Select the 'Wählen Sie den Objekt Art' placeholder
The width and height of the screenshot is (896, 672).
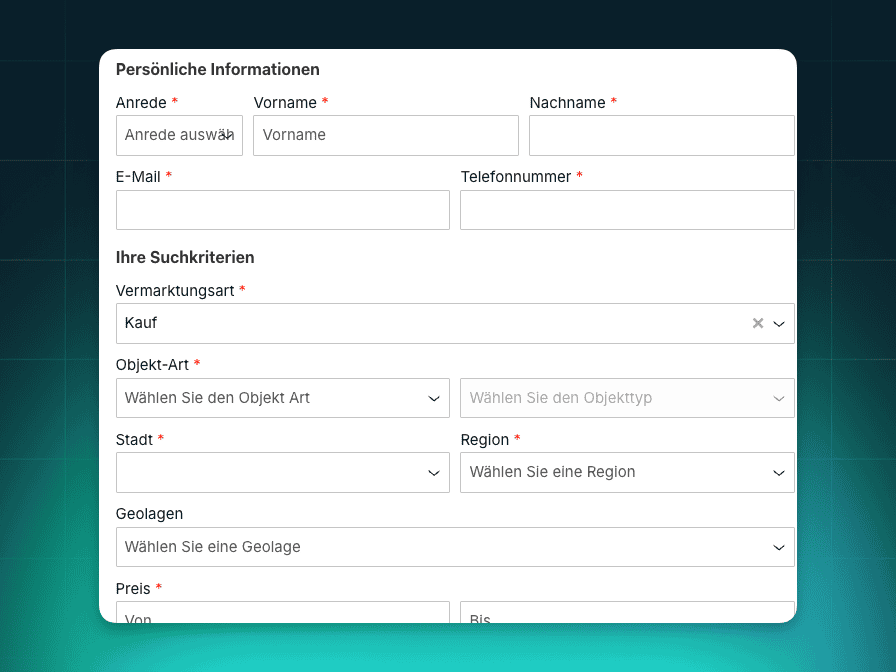point(217,398)
